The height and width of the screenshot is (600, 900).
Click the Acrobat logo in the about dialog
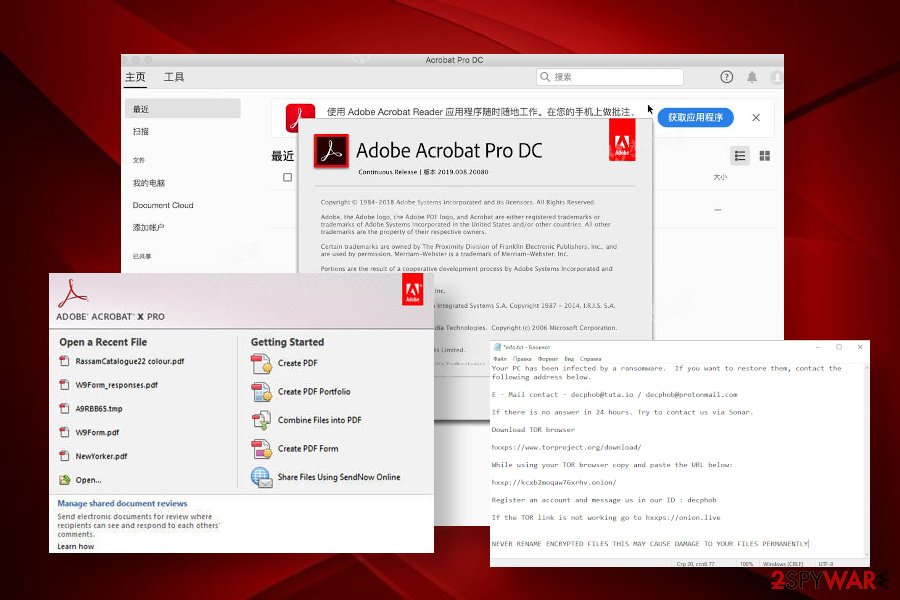coord(331,151)
